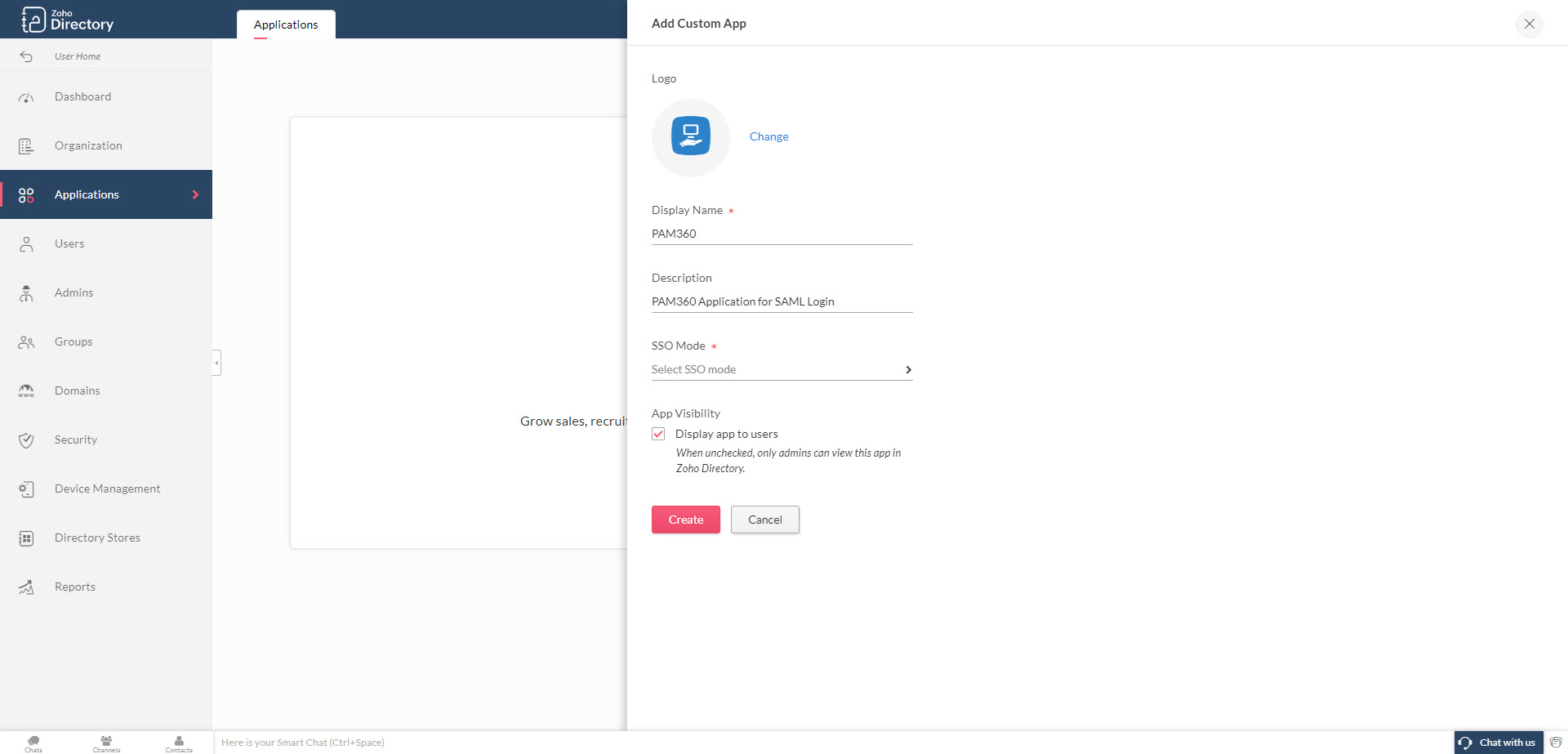Click the chat bubbles icon at bottom right corner
The image size is (1568, 754).
pyautogui.click(x=1556, y=743)
